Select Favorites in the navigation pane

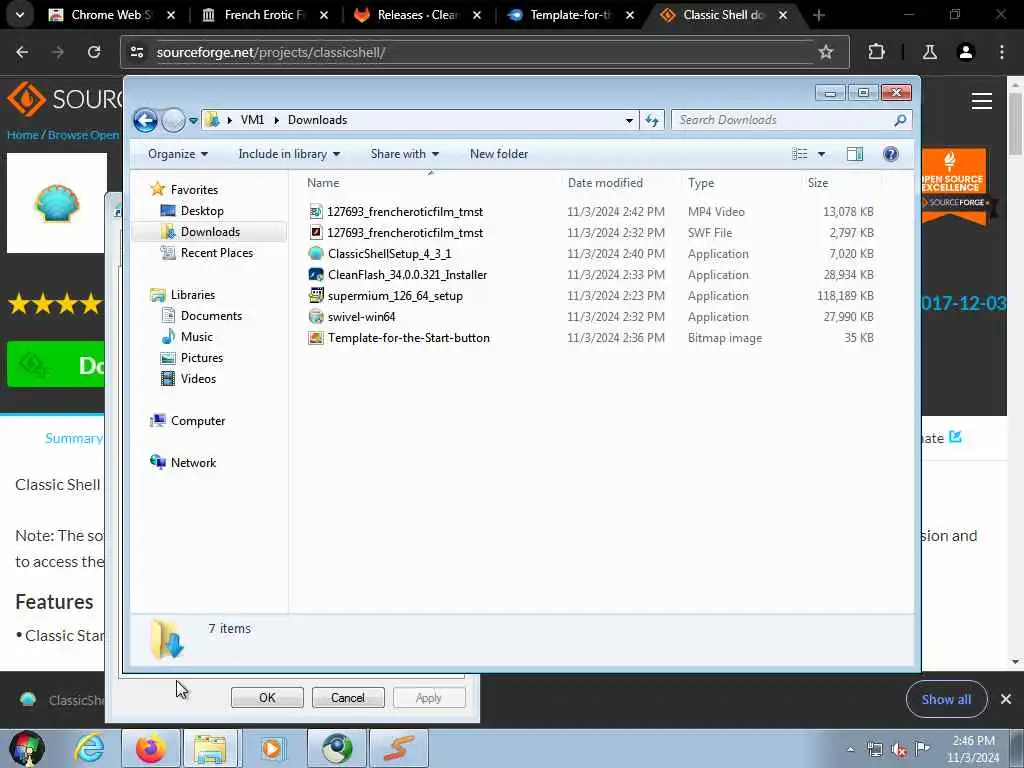194,189
